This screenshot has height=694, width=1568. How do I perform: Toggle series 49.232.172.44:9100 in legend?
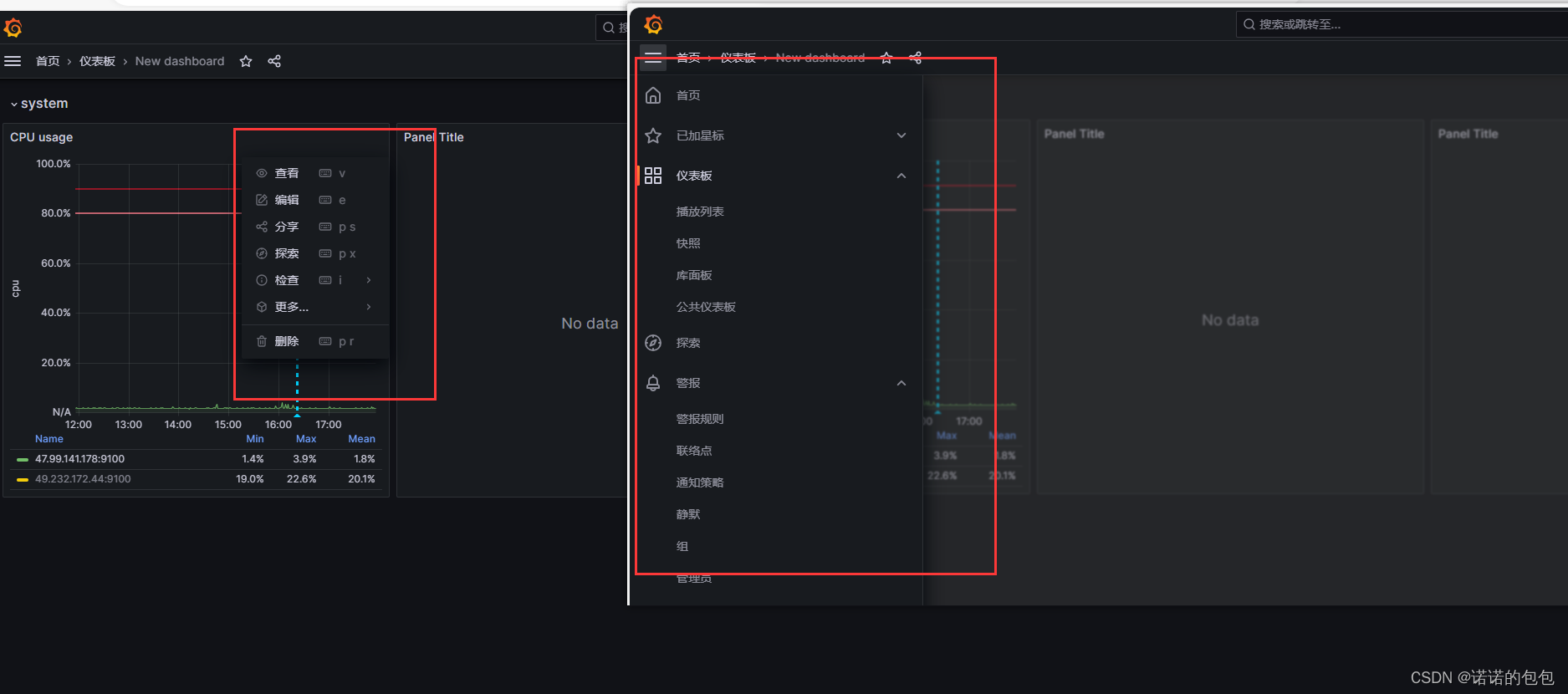tap(83, 479)
